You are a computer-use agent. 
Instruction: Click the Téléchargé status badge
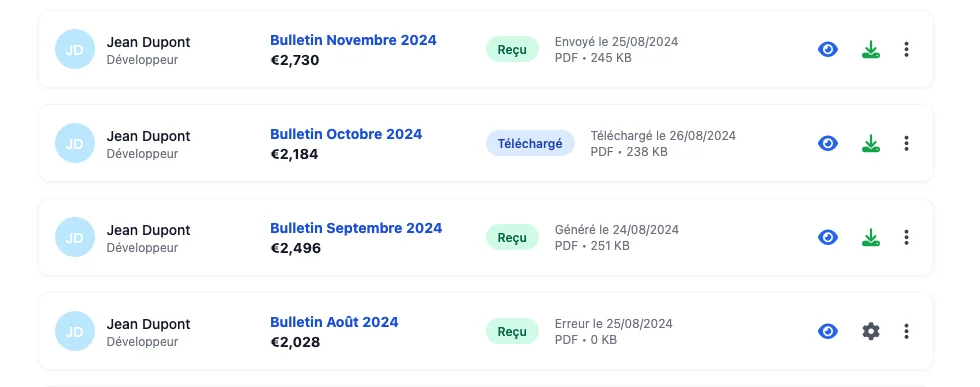pyautogui.click(x=530, y=143)
